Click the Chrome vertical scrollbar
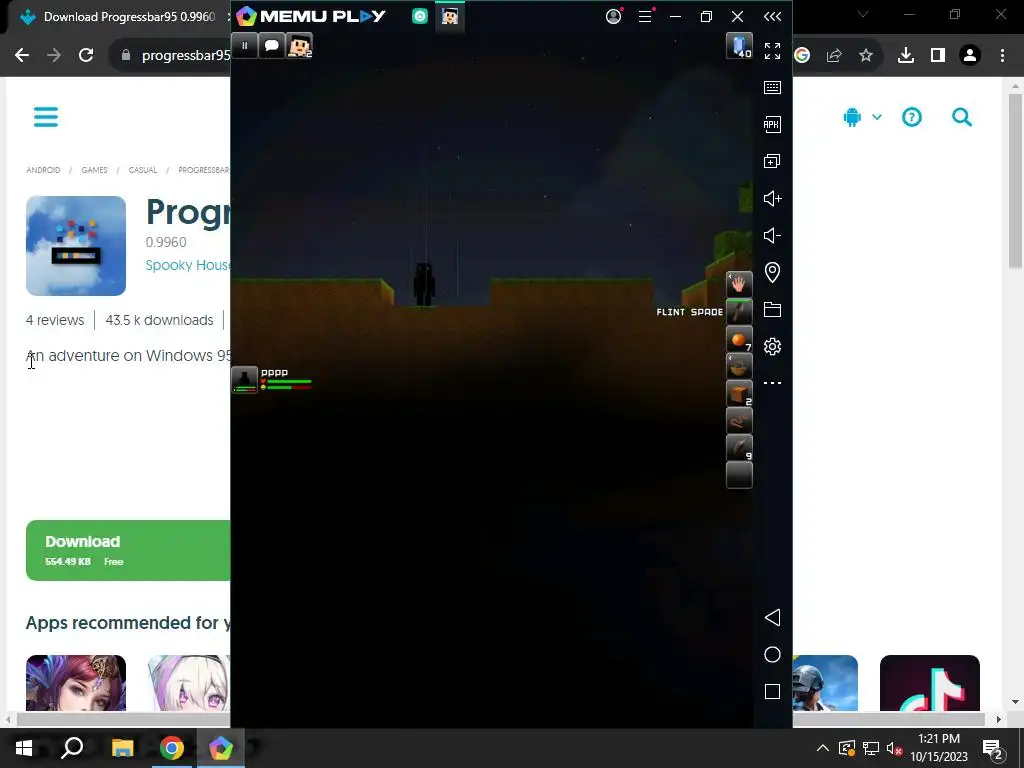Viewport: 1024px width, 768px height. 1015,180
